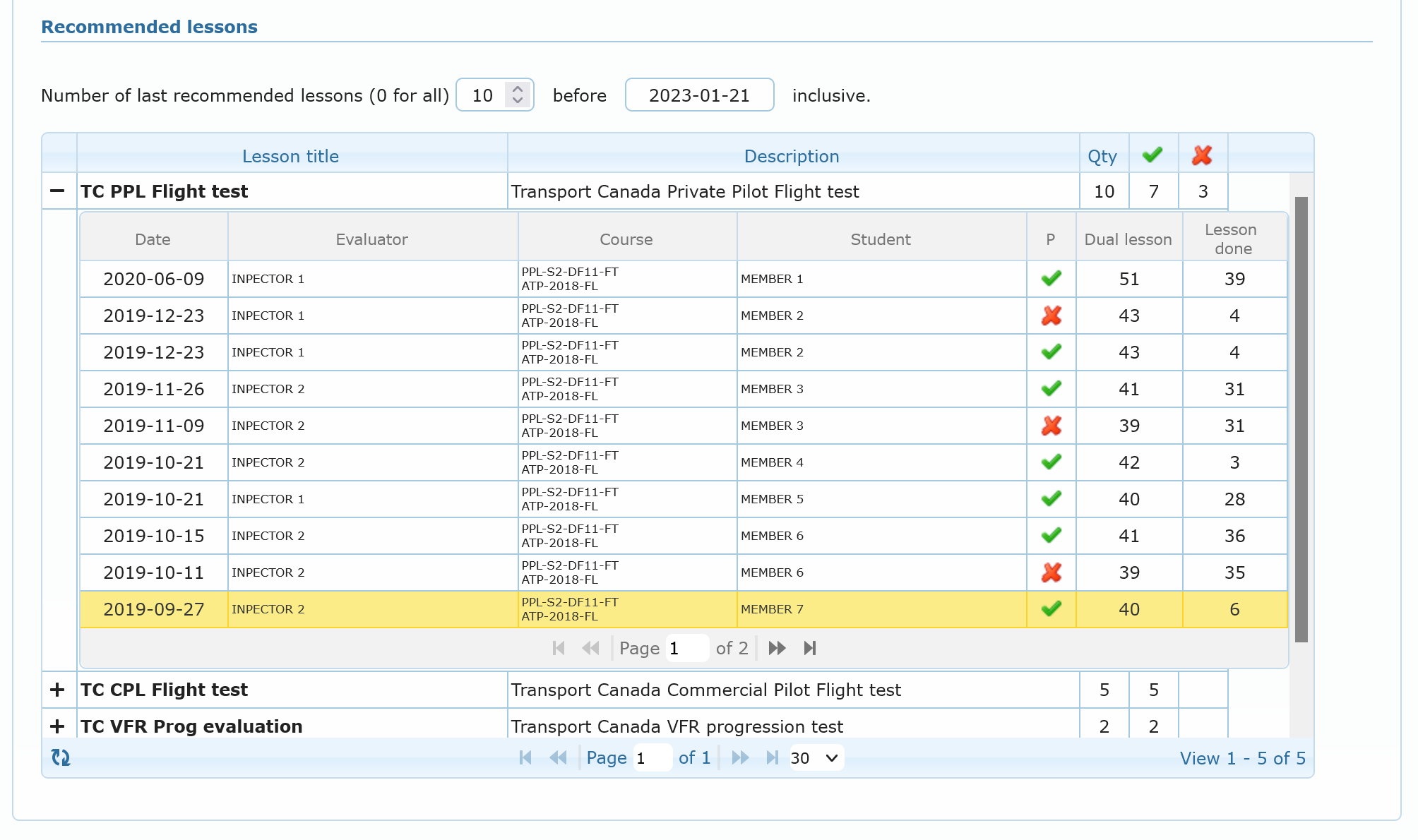Sort by Description column header

tap(791, 156)
